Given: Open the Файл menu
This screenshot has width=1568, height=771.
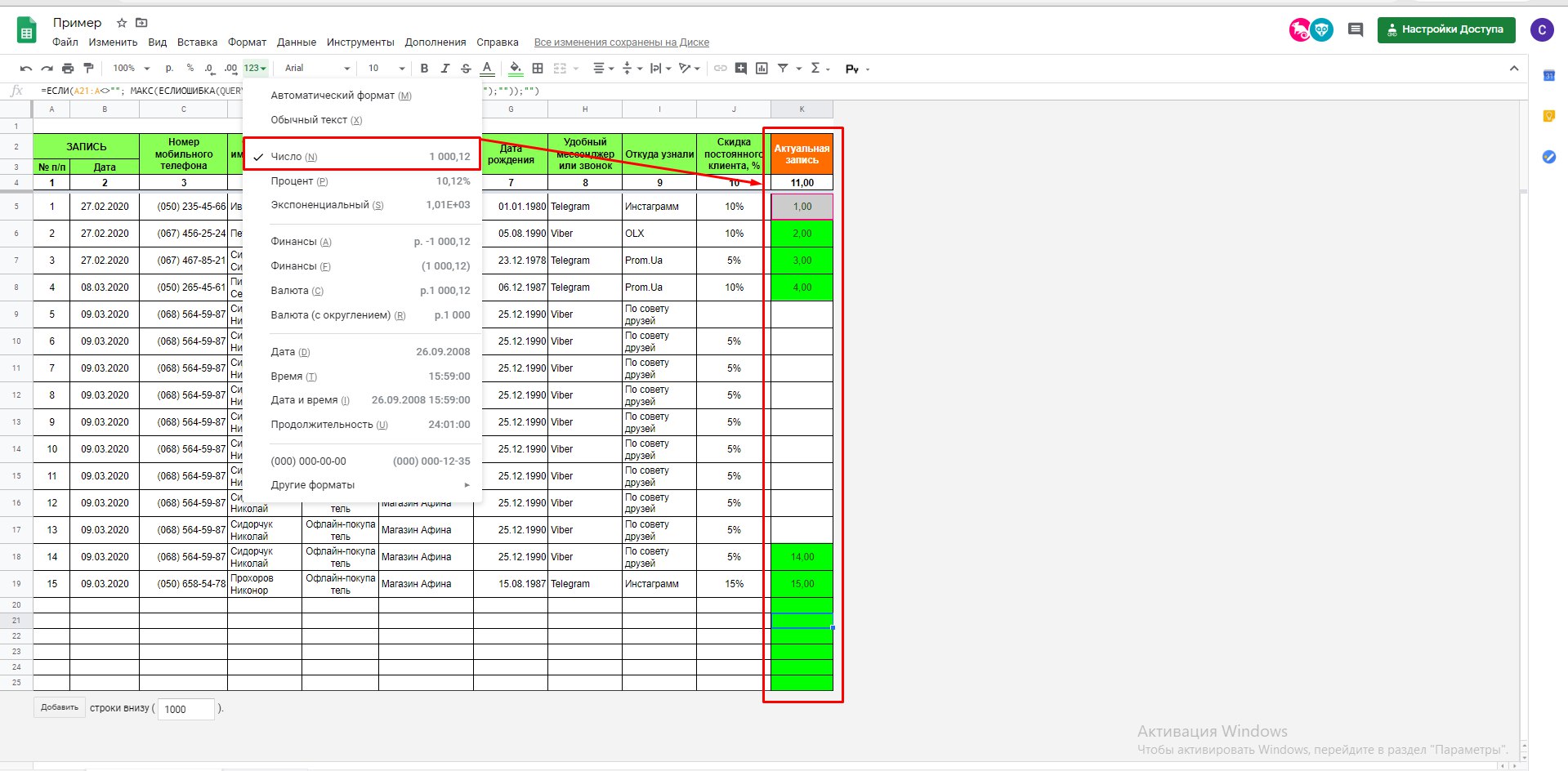Looking at the screenshot, I should tap(65, 42).
